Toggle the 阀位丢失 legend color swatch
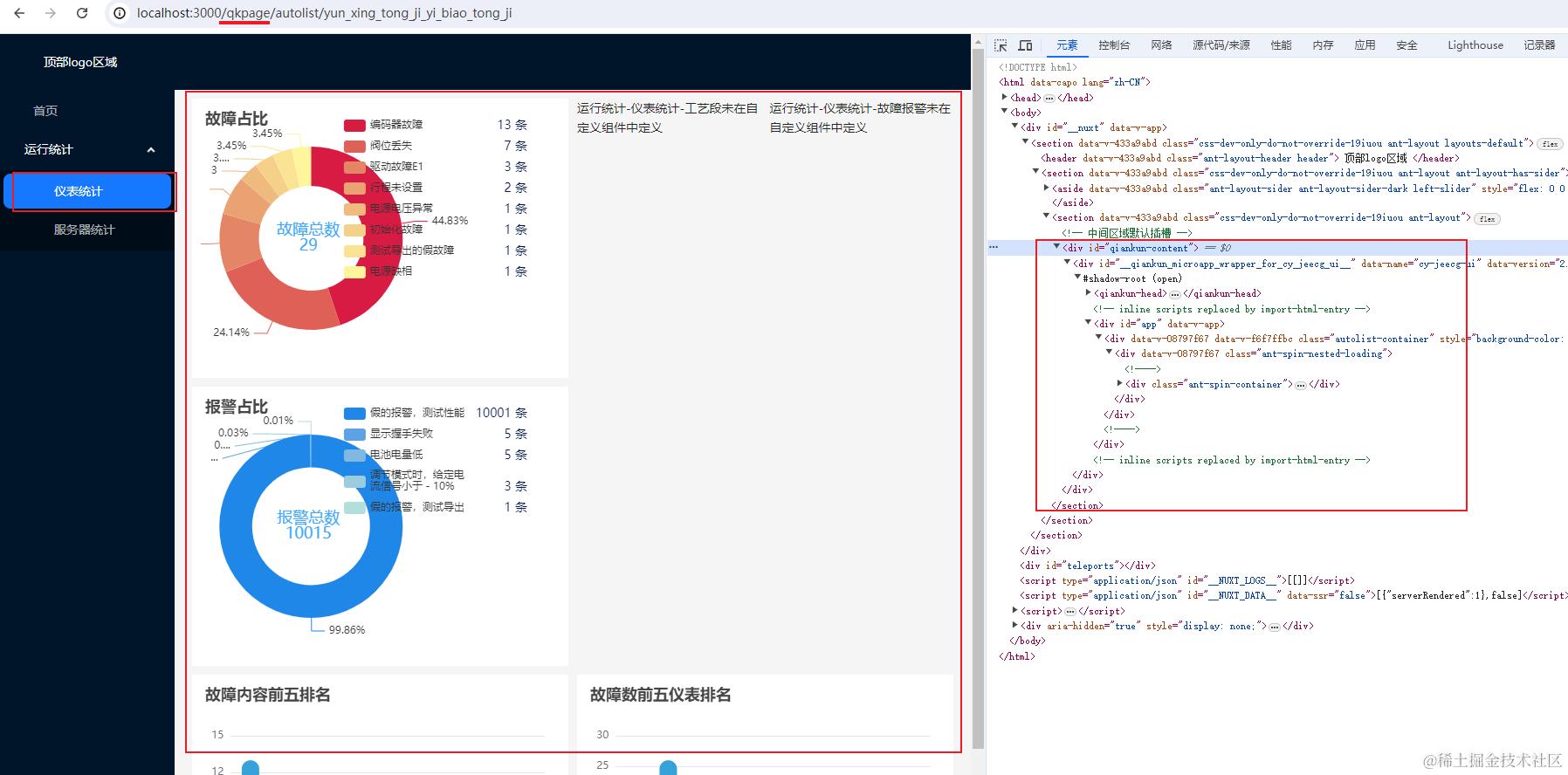 (354, 146)
